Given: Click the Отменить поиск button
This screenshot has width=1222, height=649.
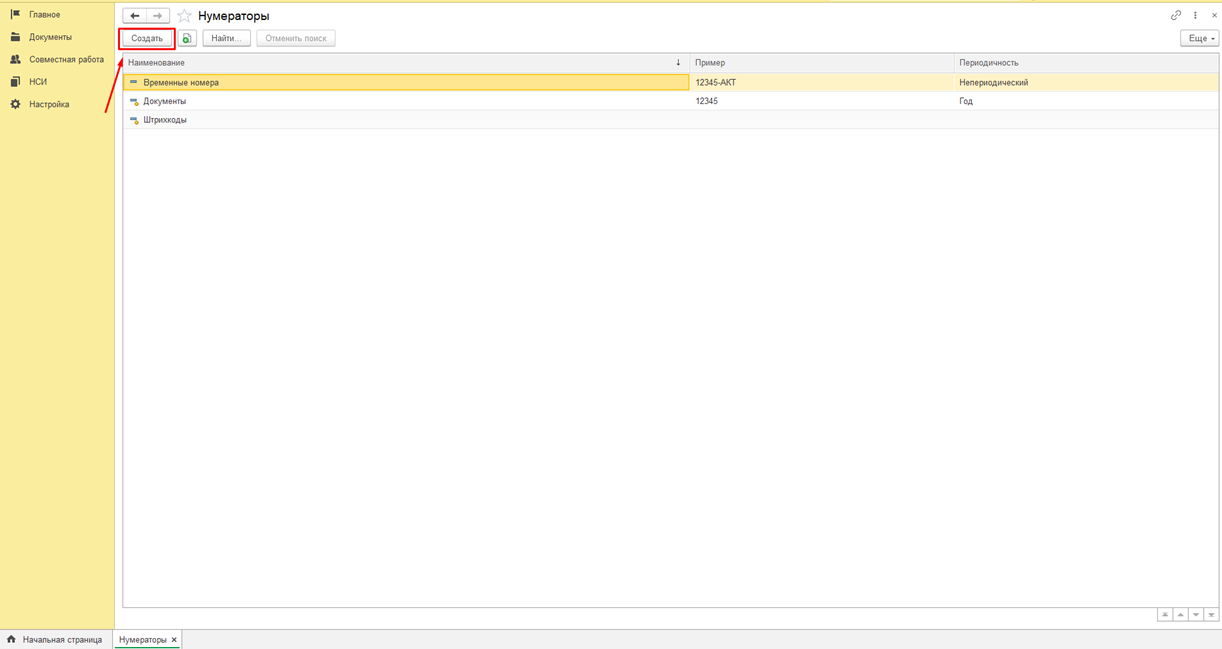Looking at the screenshot, I should (296, 38).
